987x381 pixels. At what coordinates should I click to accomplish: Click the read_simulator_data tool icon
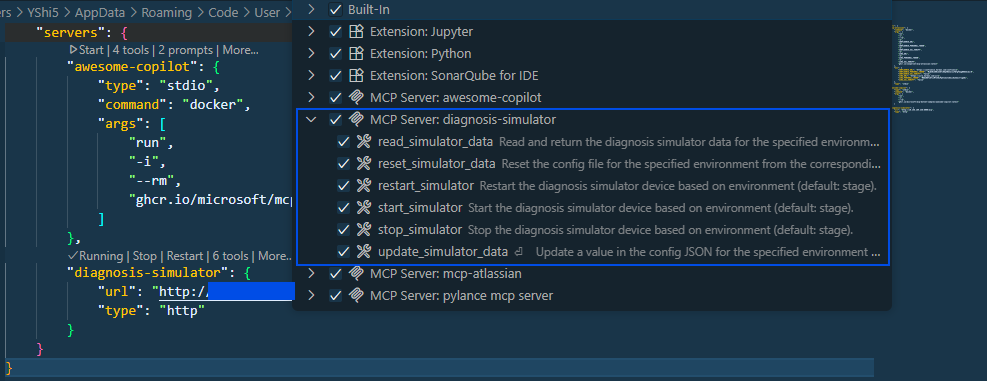pyautogui.click(x=364, y=142)
